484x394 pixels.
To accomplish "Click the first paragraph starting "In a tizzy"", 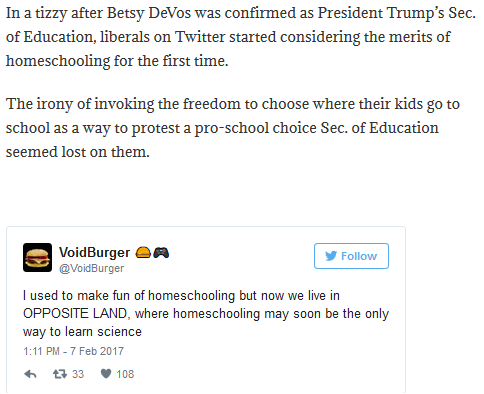I will coord(240,37).
